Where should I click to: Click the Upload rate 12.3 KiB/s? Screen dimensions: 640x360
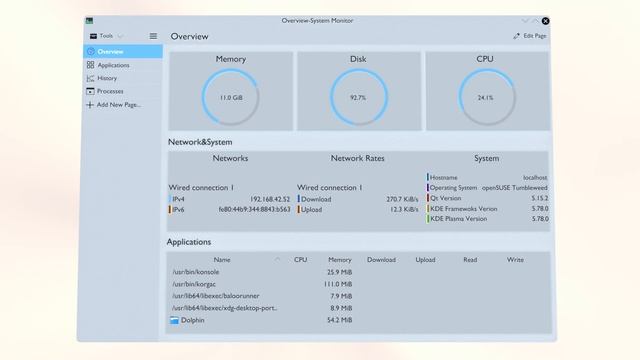click(x=404, y=209)
